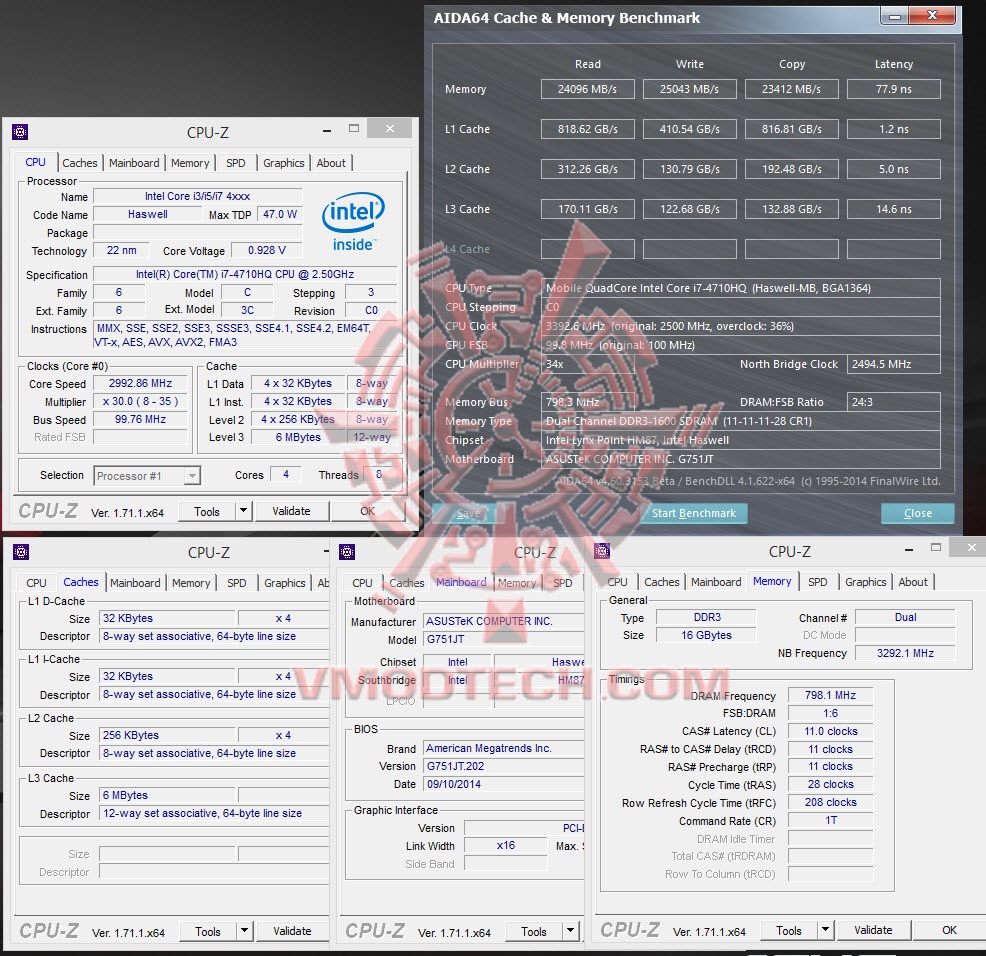Click CAS# Latency 11.0 clocks value

[x=831, y=731]
